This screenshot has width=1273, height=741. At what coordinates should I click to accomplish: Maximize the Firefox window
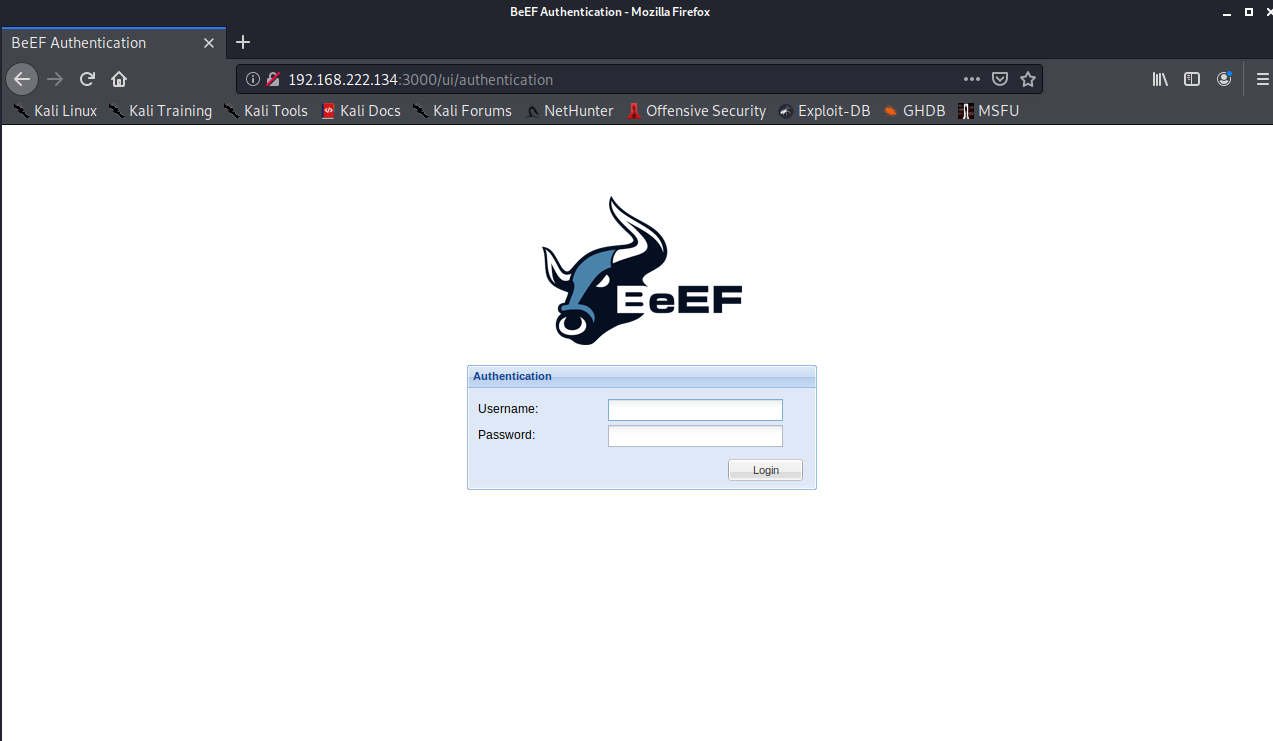(1247, 12)
